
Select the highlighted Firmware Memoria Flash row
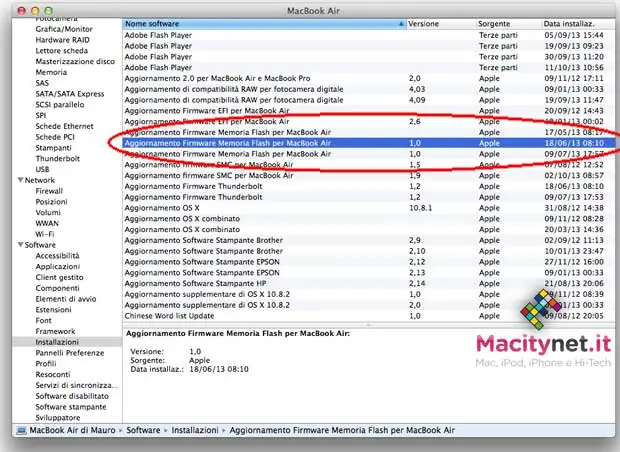click(x=369, y=143)
